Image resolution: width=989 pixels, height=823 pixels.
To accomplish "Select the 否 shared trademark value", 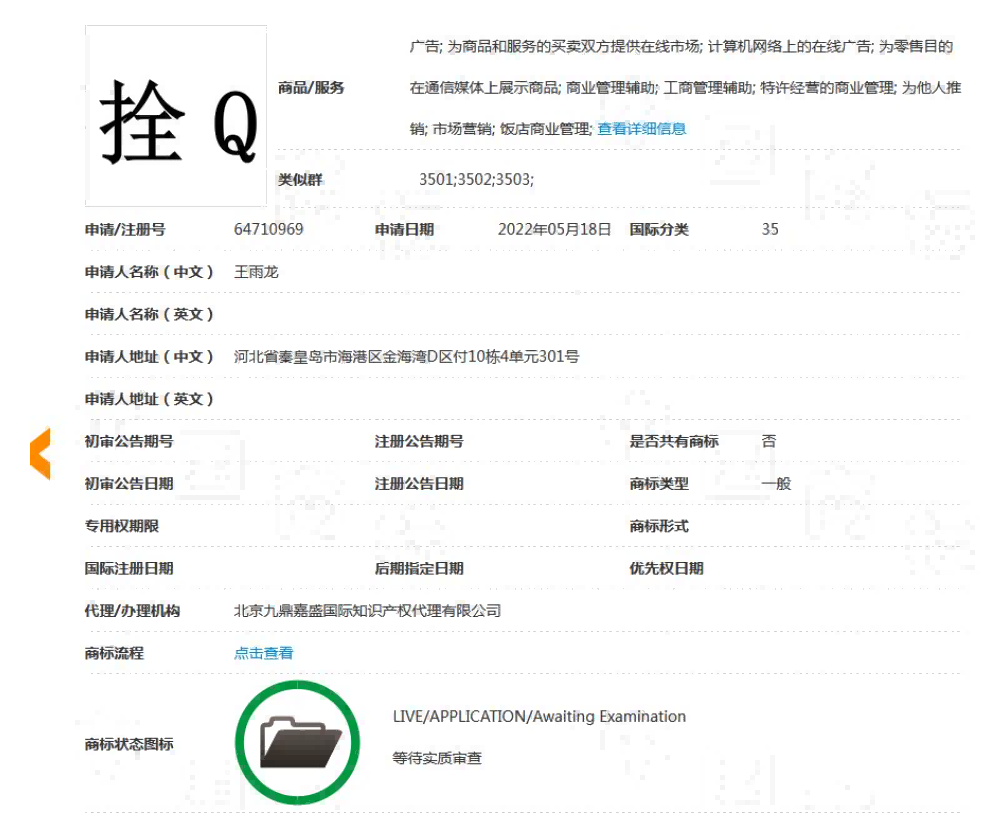I will (769, 441).
